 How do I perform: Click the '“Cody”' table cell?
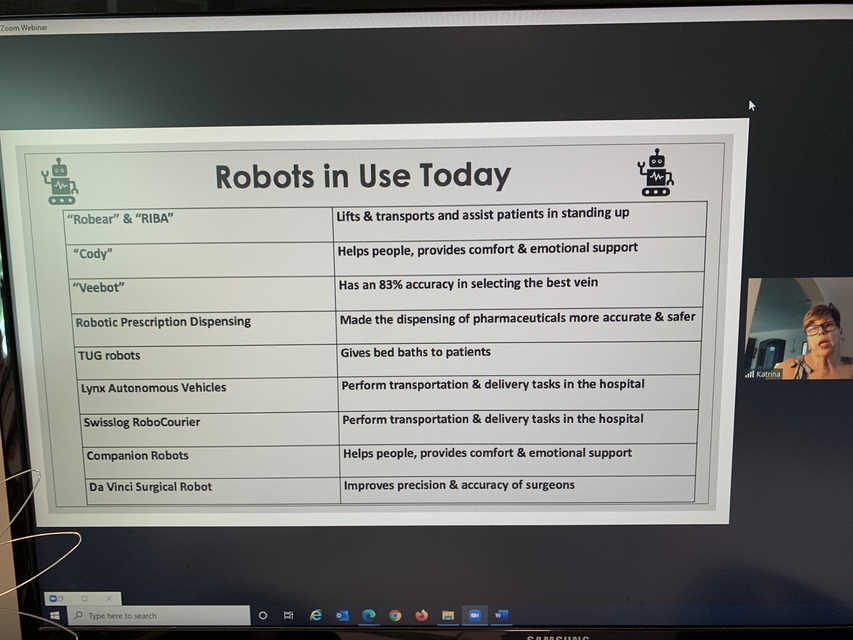(200, 260)
